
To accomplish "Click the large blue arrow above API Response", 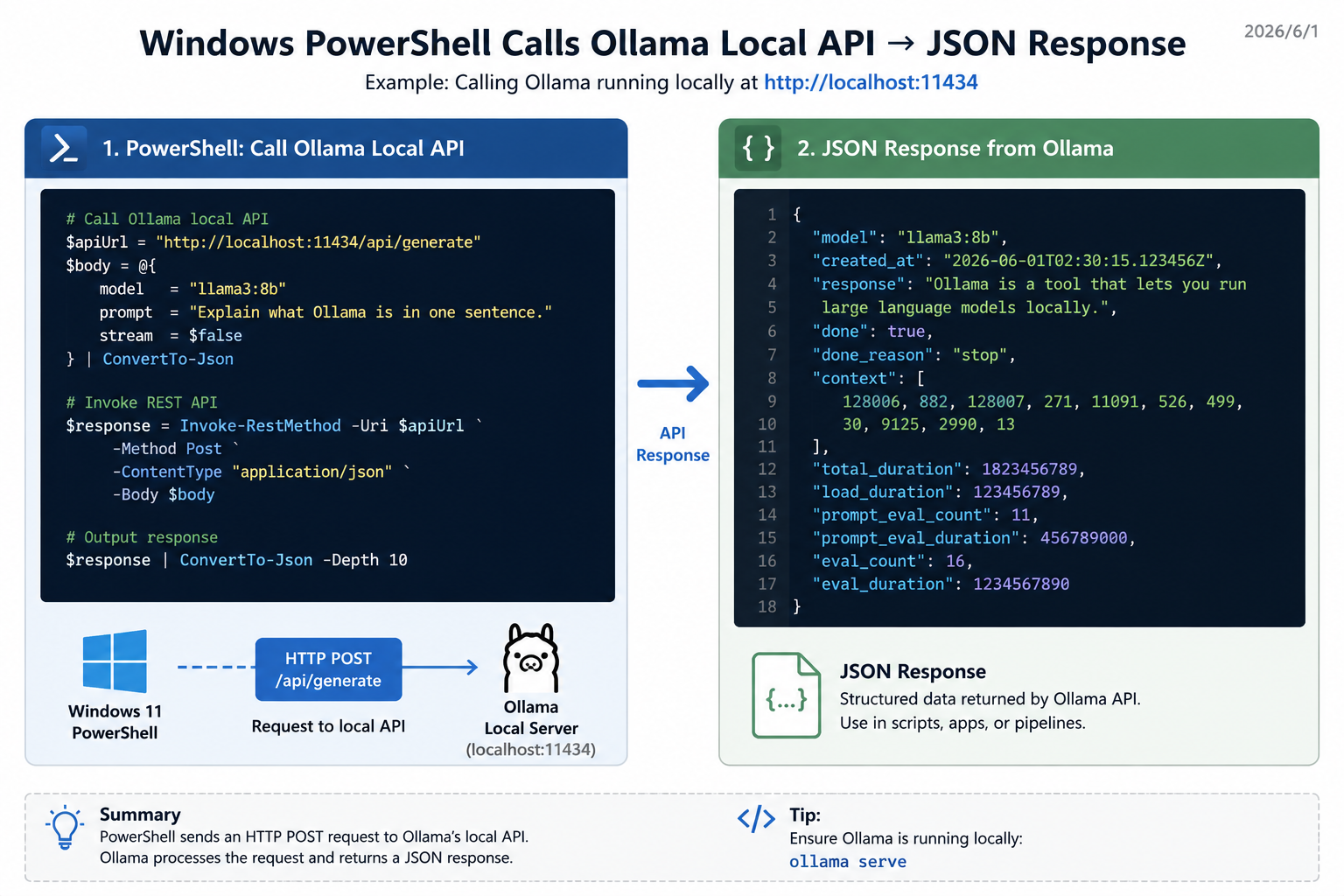I will click(x=673, y=383).
